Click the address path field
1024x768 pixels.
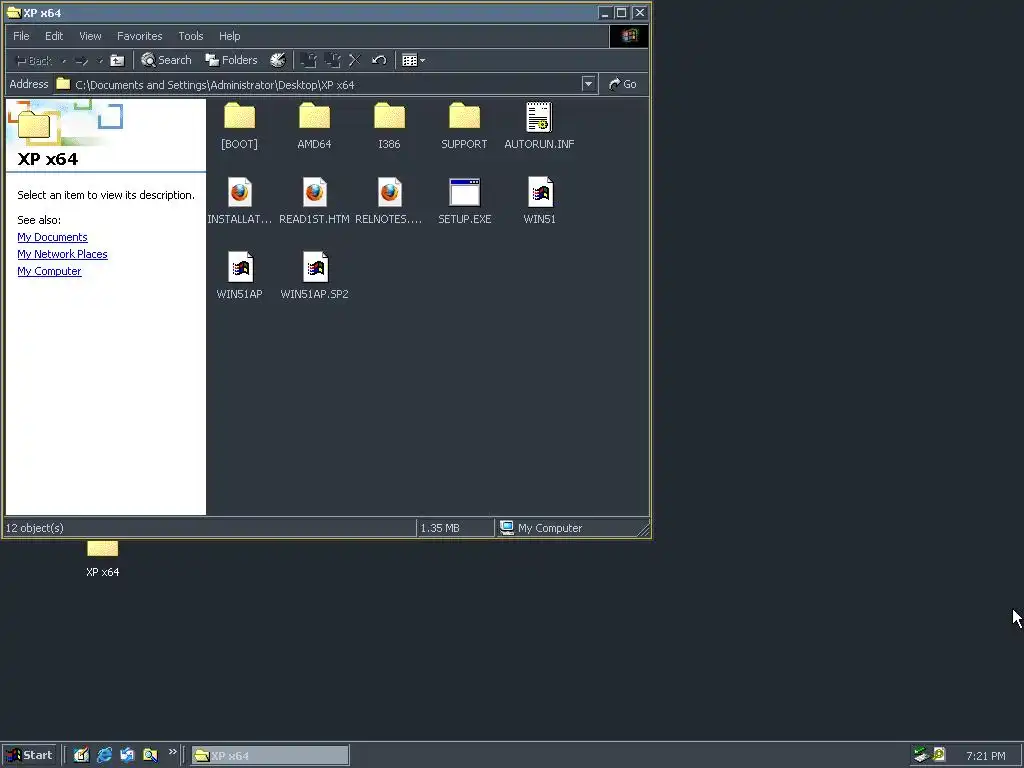[317, 85]
